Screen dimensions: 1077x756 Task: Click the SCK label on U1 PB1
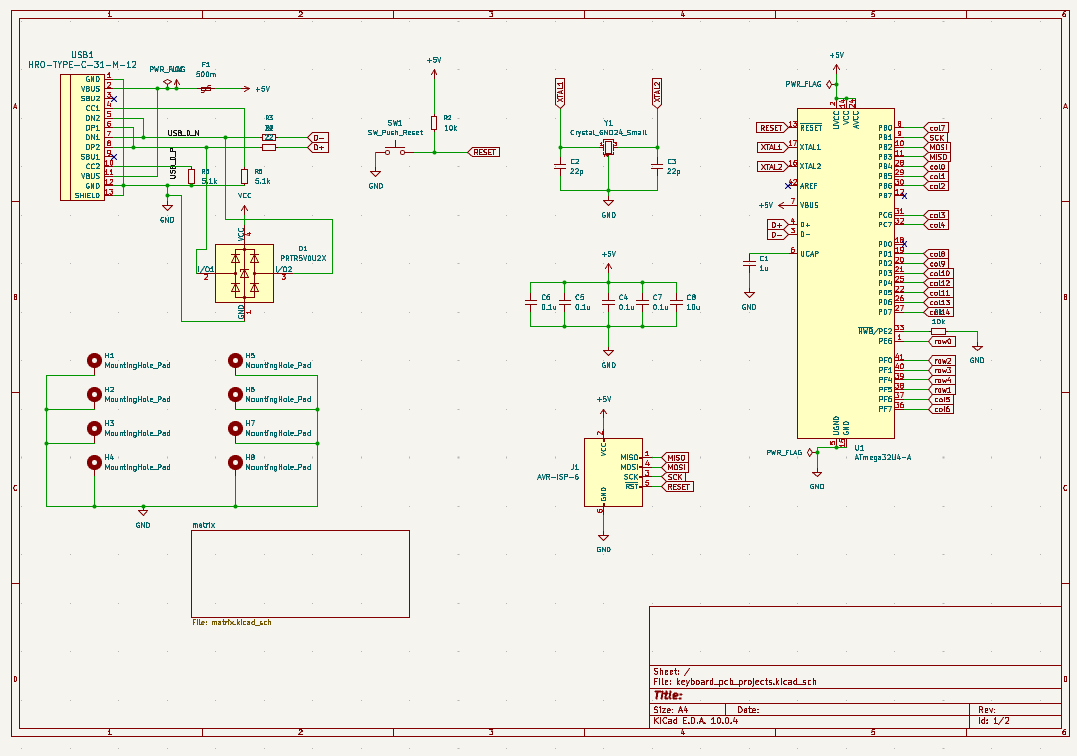pos(936,137)
